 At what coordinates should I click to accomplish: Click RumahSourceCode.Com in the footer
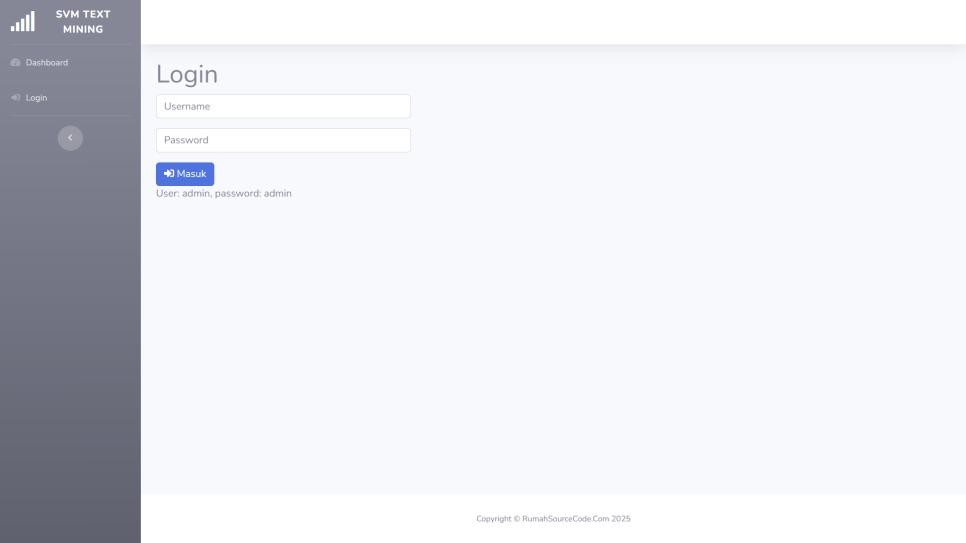point(567,519)
